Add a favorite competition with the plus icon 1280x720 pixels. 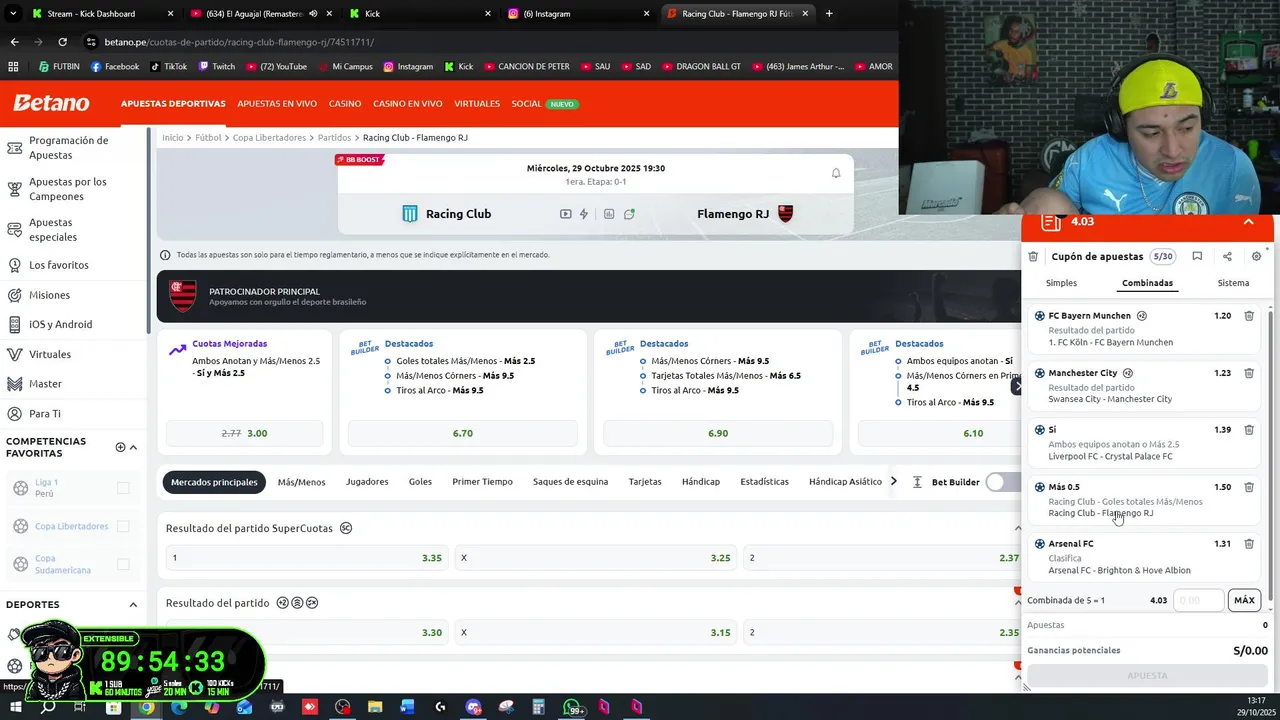tap(120, 447)
